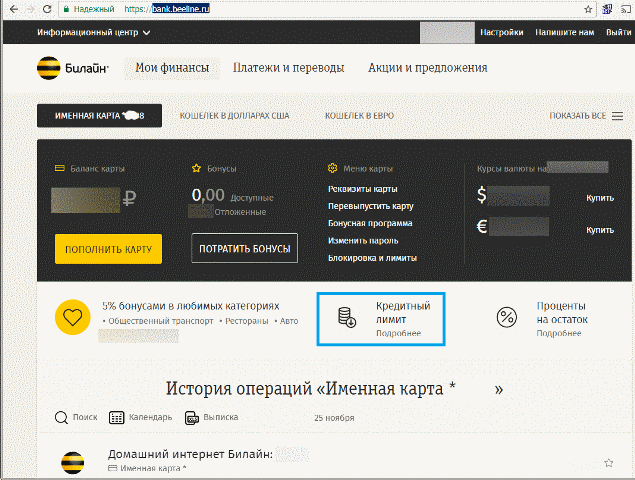Screen dimensions: 635x480
Task: Click the gear icon beside Меню карты
Action: 332,168
